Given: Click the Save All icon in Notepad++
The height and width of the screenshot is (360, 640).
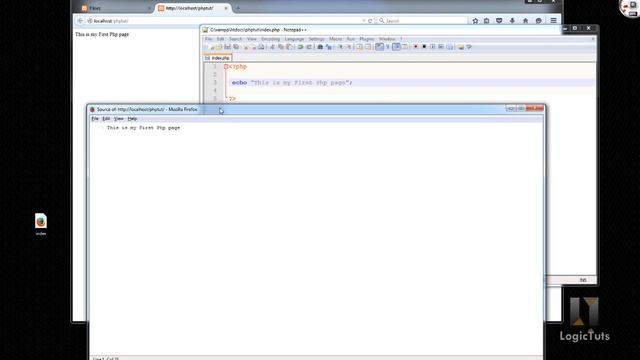Looking at the screenshot, I should coord(236,47).
